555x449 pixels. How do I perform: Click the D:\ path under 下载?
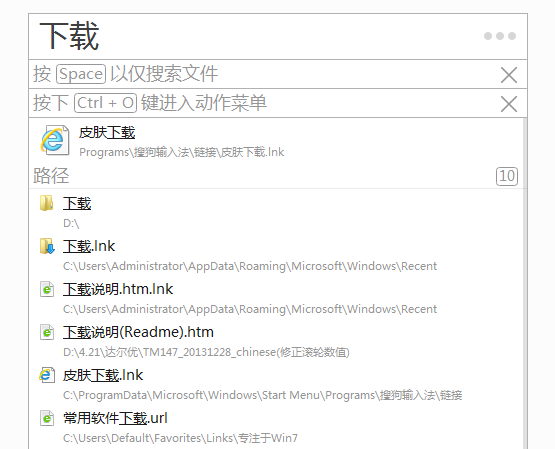tap(71, 224)
